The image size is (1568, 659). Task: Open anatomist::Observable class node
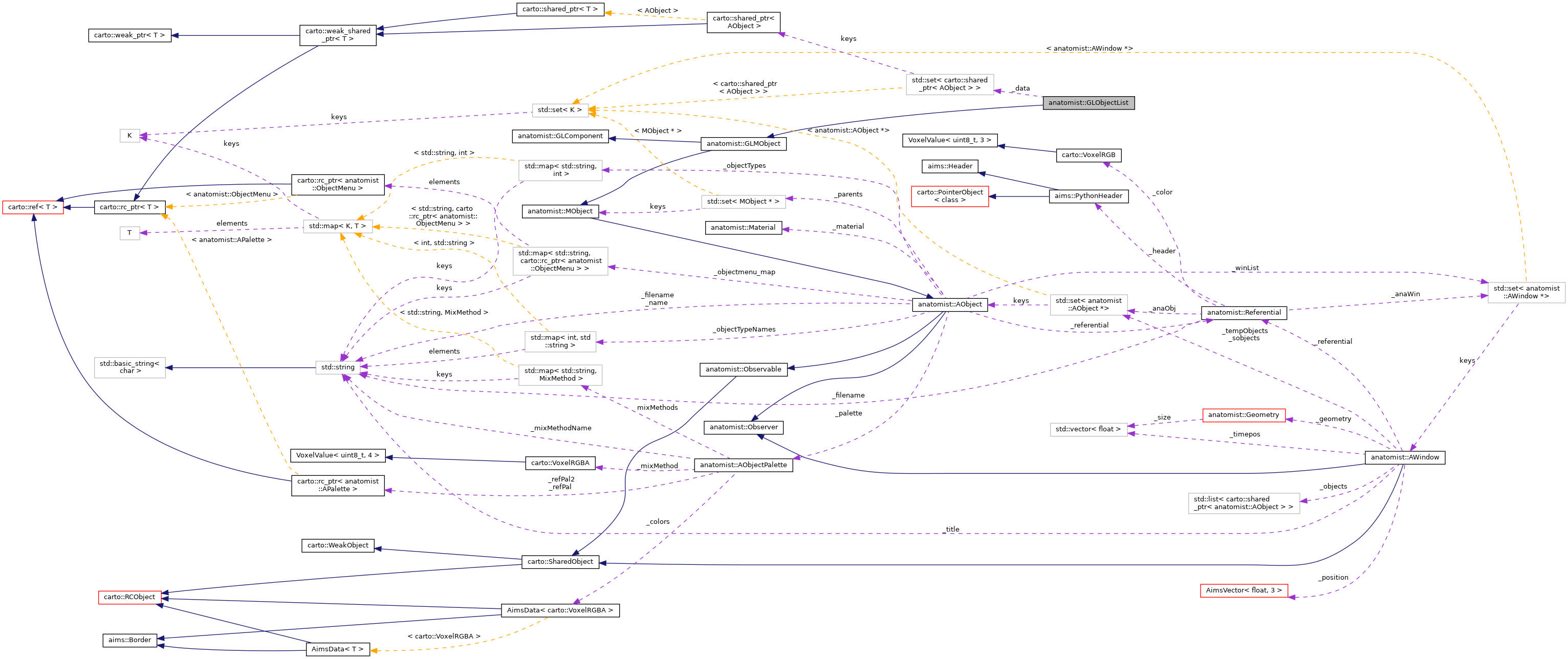[x=743, y=369]
